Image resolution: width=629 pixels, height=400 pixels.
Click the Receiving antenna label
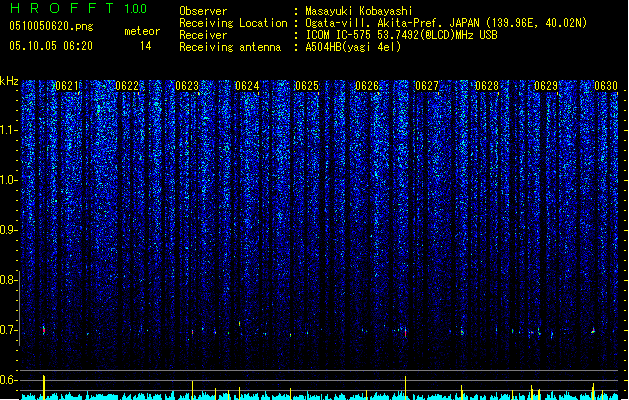(x=230, y=47)
